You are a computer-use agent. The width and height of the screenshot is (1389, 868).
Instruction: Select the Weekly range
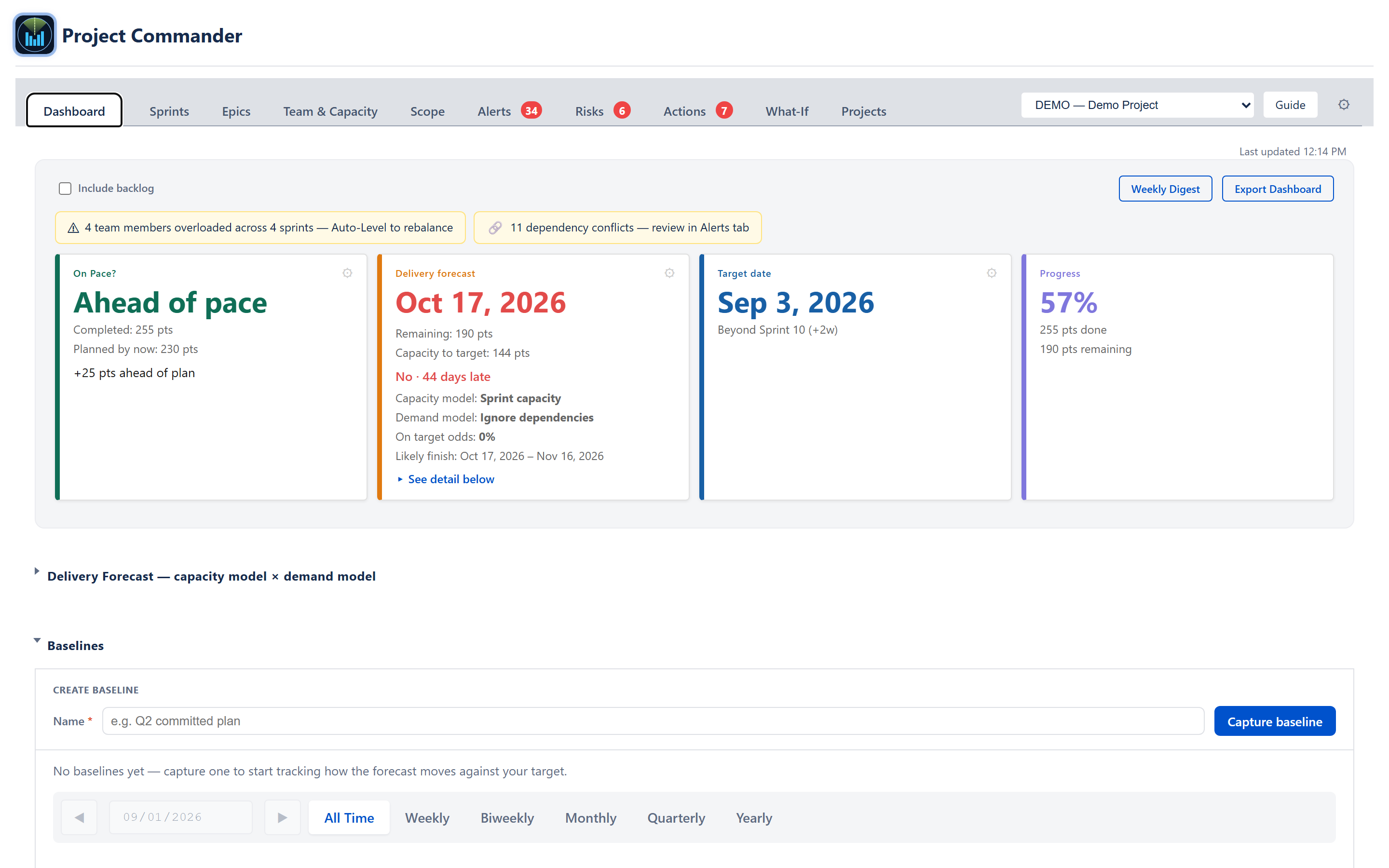click(x=427, y=817)
